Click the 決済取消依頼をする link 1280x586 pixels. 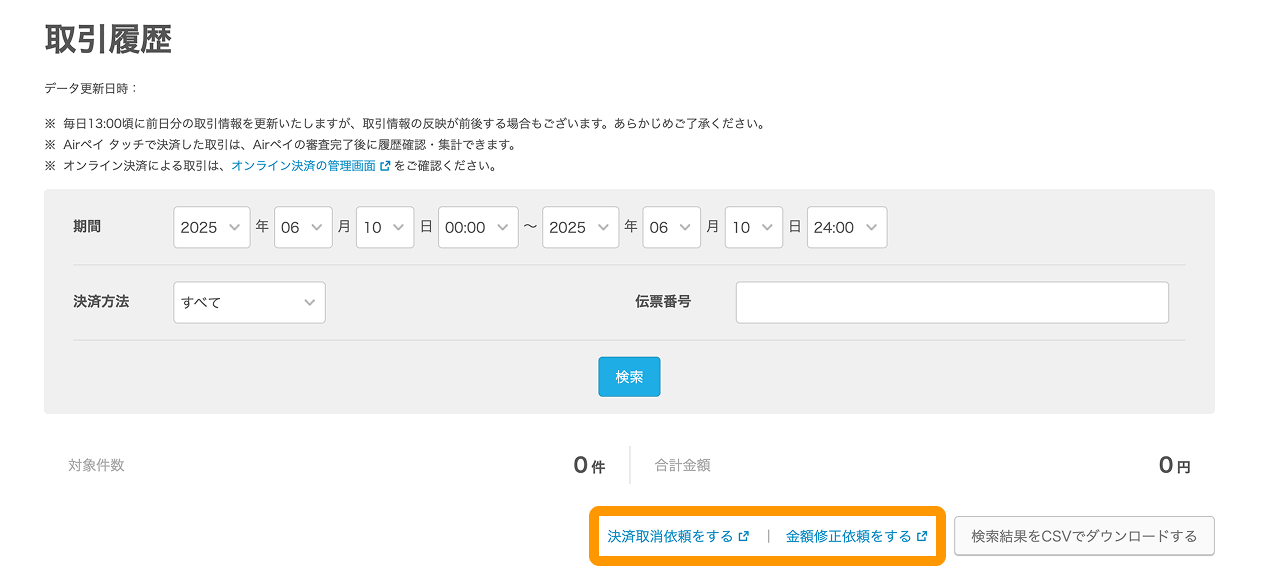670,536
